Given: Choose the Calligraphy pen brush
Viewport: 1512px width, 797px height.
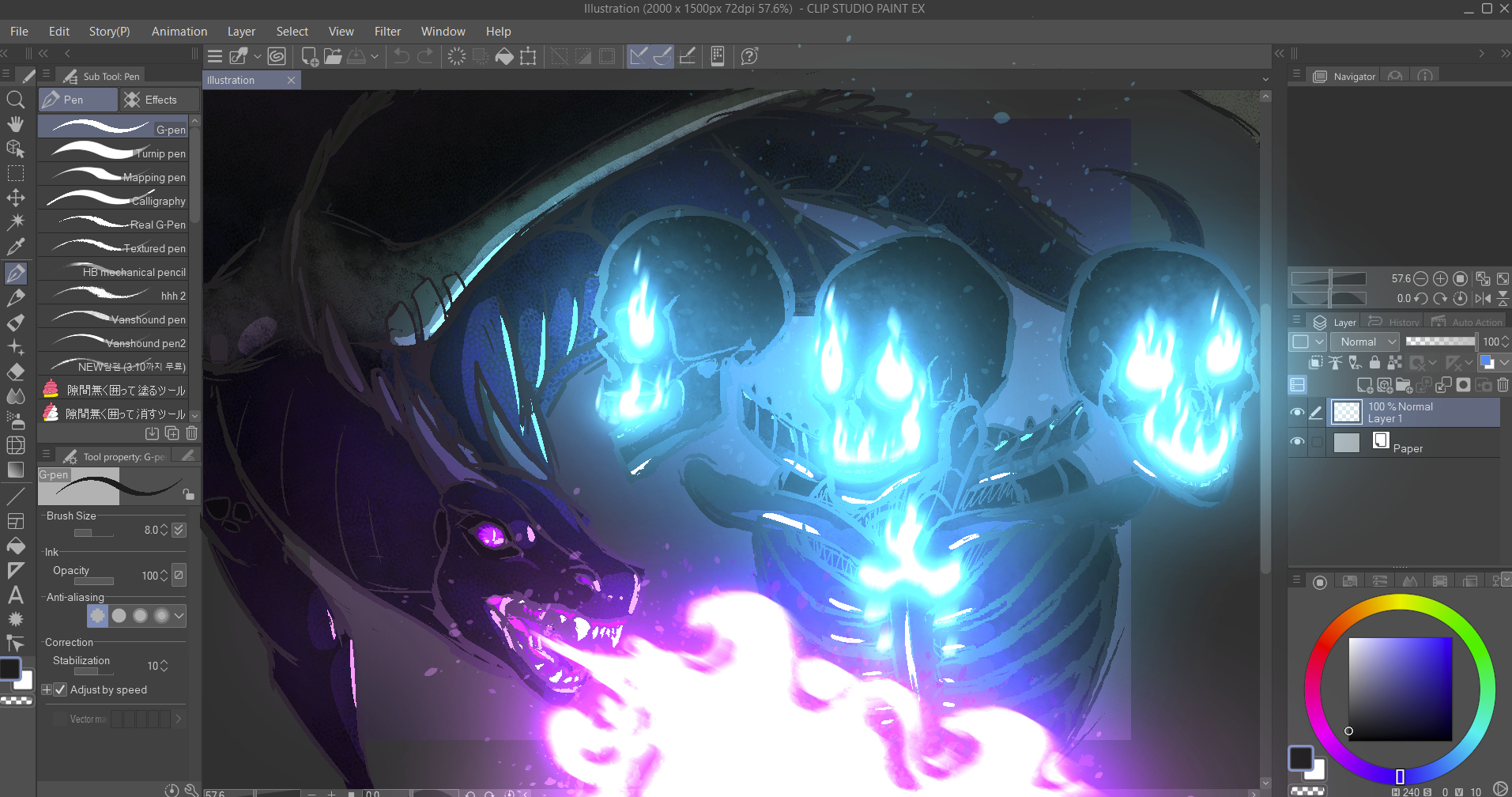Looking at the screenshot, I should 117,201.
